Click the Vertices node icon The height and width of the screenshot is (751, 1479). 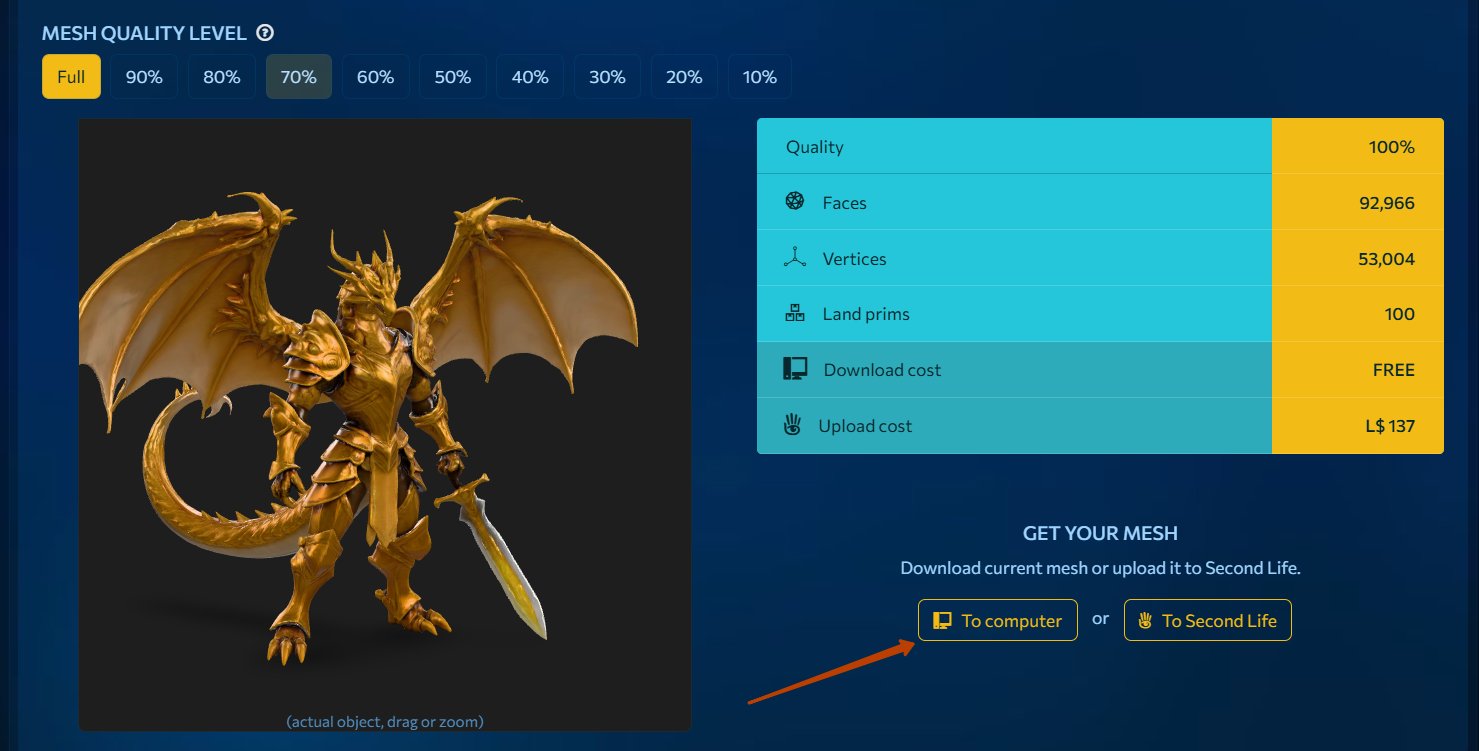794,258
